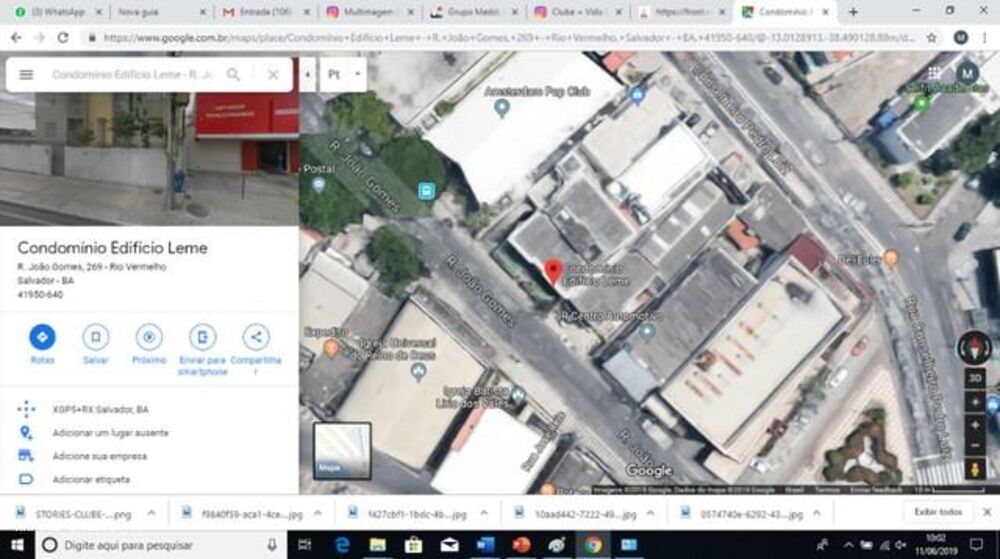
Task: Expand options for 0574740e jpg download
Action: click(x=816, y=513)
